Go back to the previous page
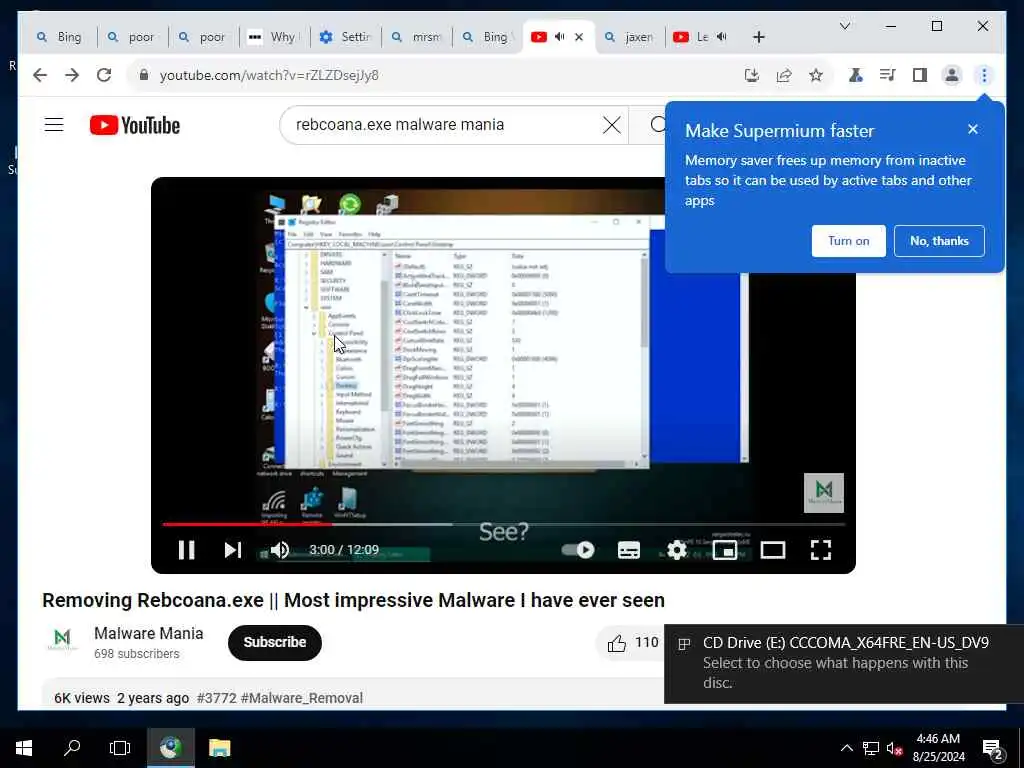The image size is (1024, 768). pos(40,75)
